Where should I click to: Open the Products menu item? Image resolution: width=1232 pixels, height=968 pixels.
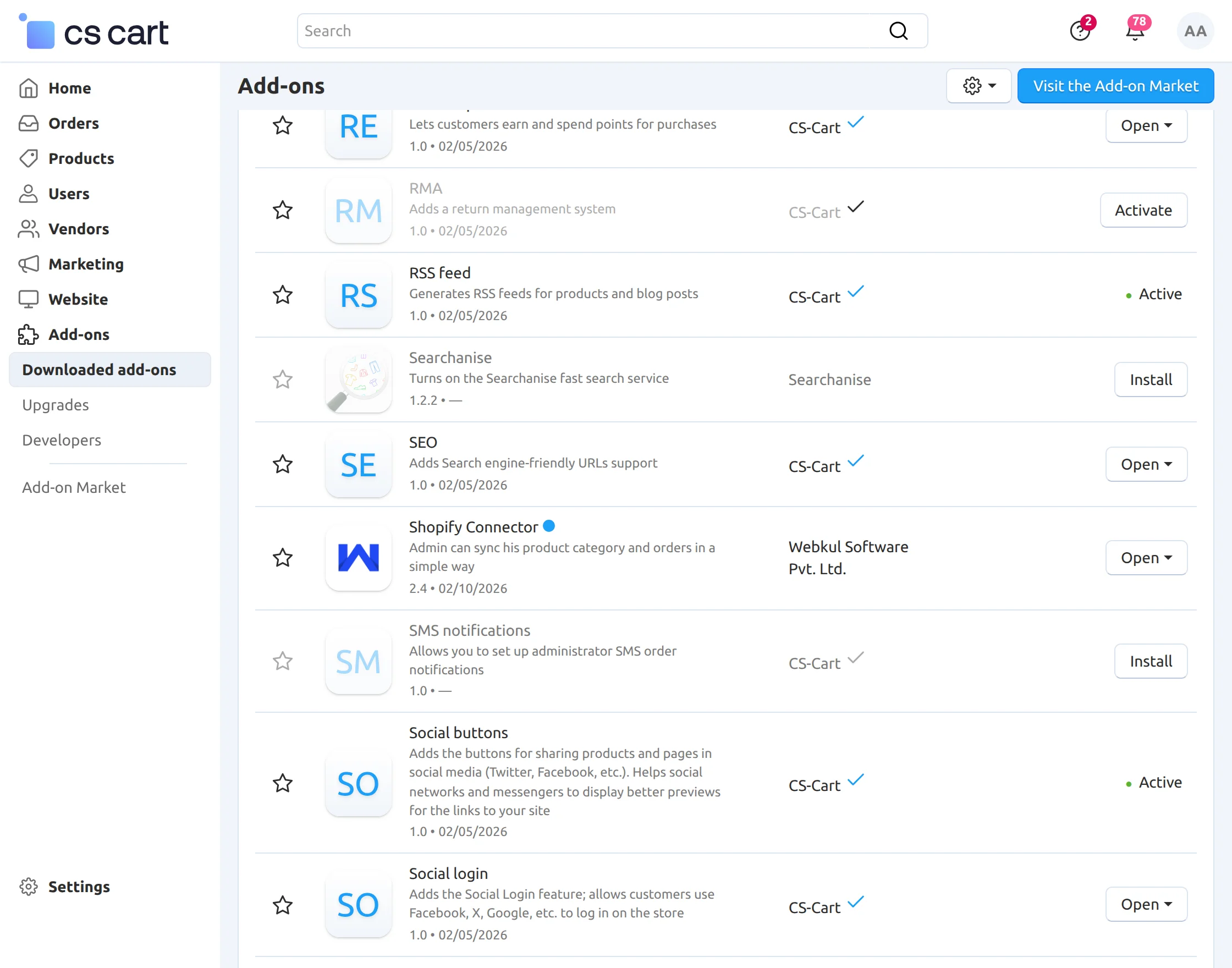click(x=81, y=158)
